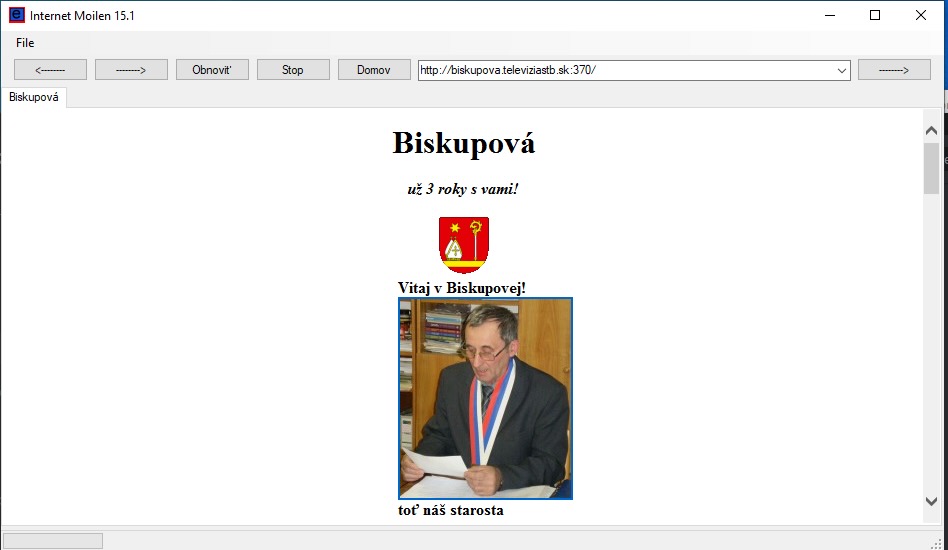Image resolution: width=948 pixels, height=550 pixels.
Task: Go back with the left arrow button
Action: tap(50, 70)
